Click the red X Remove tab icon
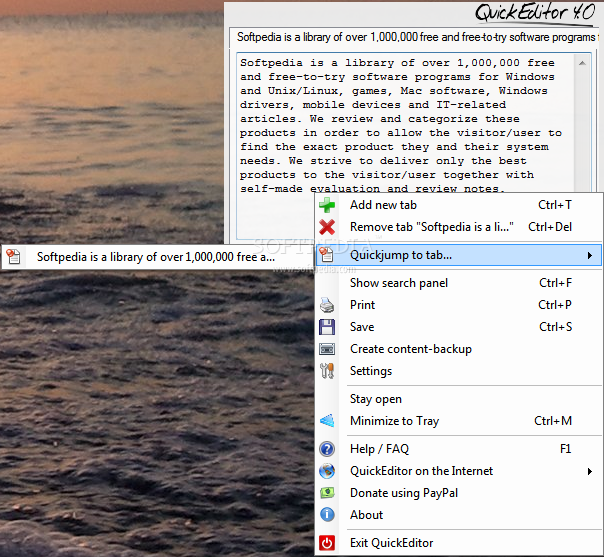 tap(327, 227)
